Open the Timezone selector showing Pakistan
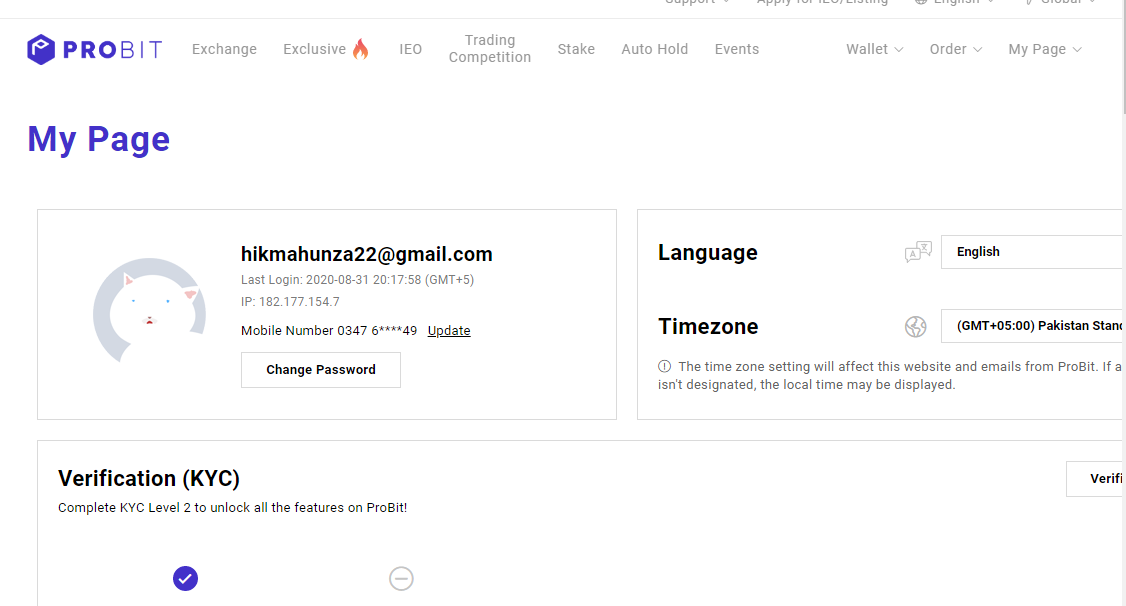This screenshot has height=606, width=1126. coord(1032,326)
